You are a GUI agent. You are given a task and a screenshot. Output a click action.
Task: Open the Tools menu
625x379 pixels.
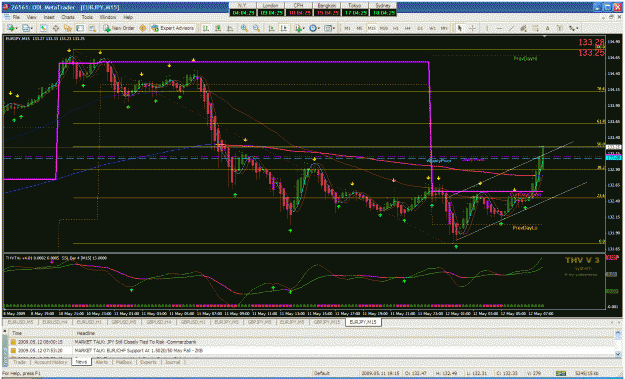(x=87, y=18)
